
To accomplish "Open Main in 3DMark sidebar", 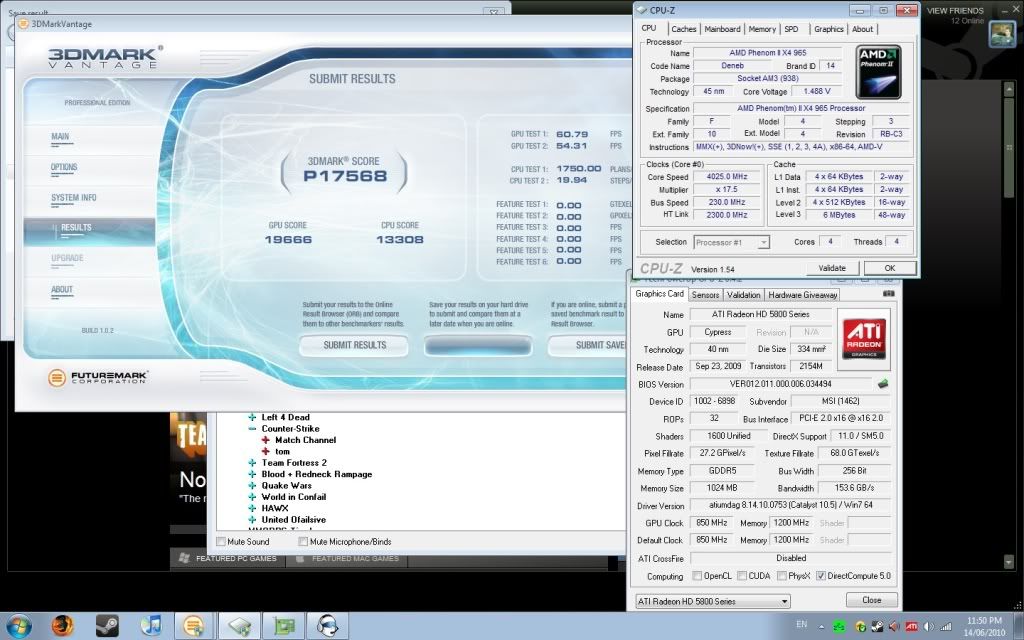I will point(60,137).
